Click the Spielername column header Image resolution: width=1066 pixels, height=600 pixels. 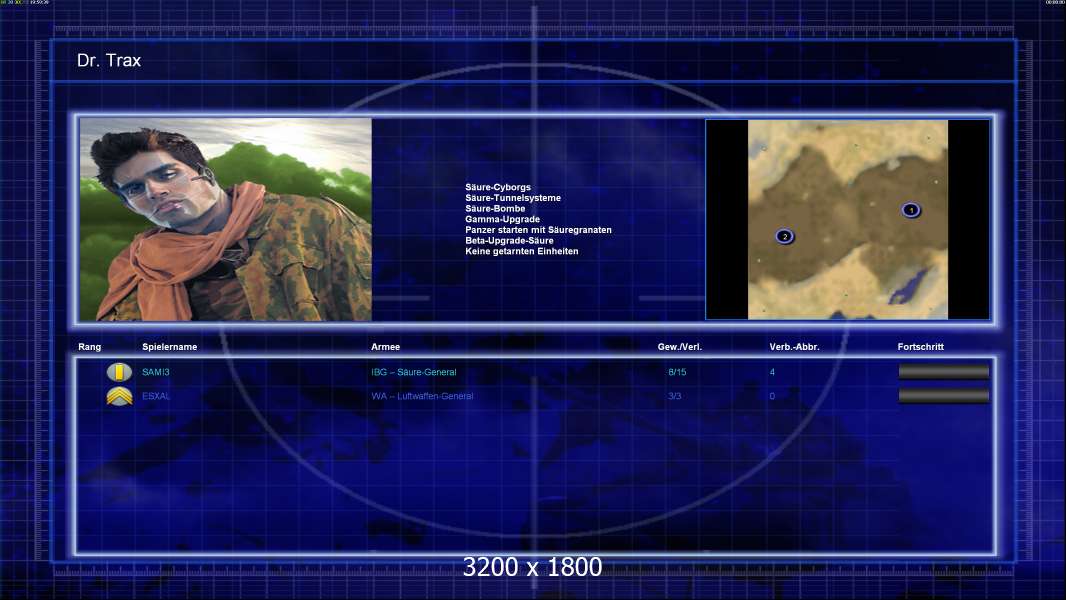169,347
